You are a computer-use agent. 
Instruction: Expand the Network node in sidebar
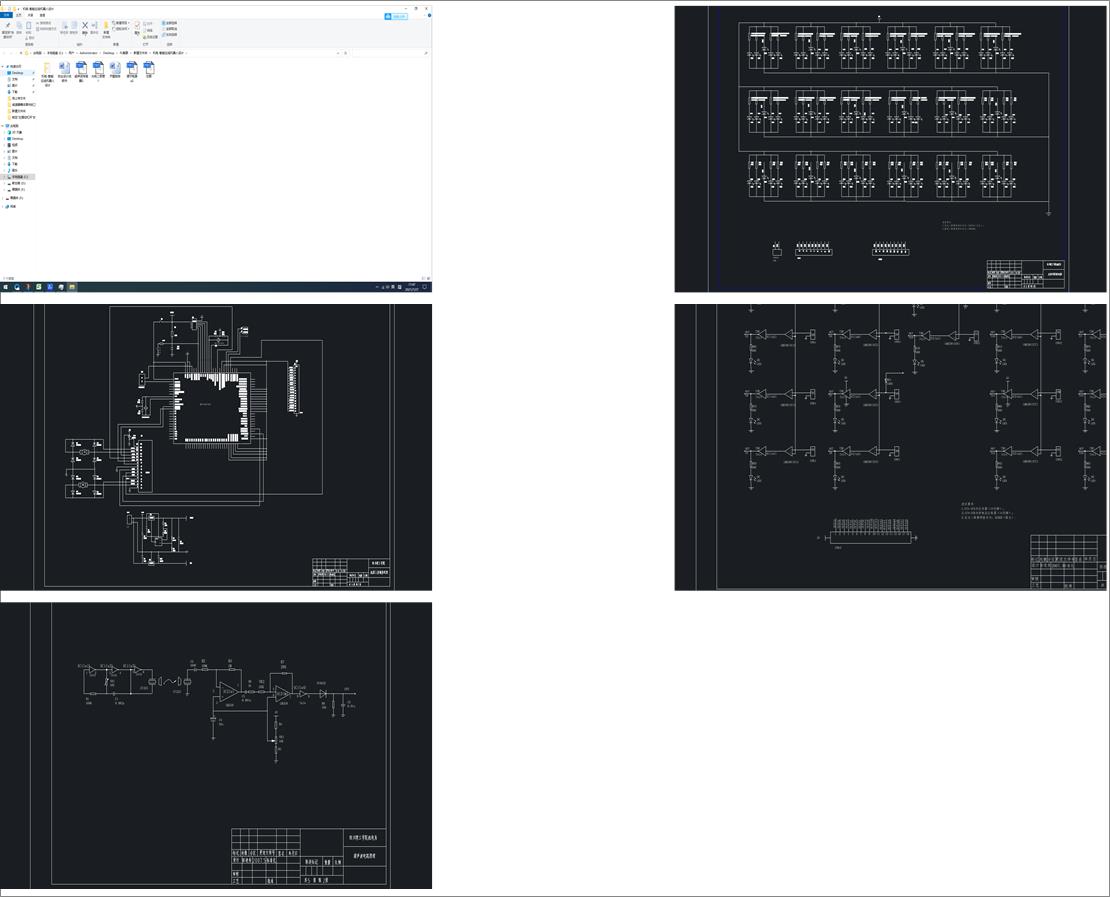tap(4, 206)
